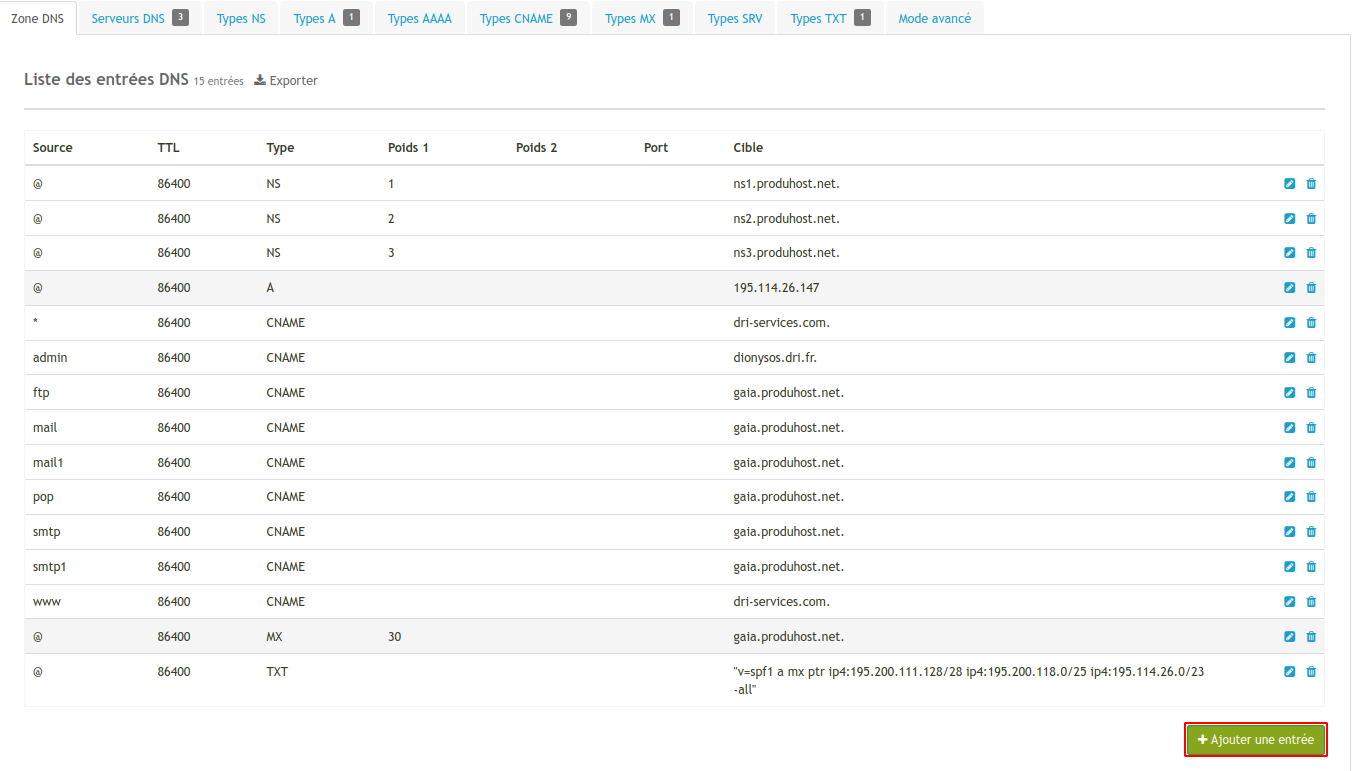Edit the mail1 CNAME entry
This screenshot has height=771, width=1352.
click(1289, 463)
